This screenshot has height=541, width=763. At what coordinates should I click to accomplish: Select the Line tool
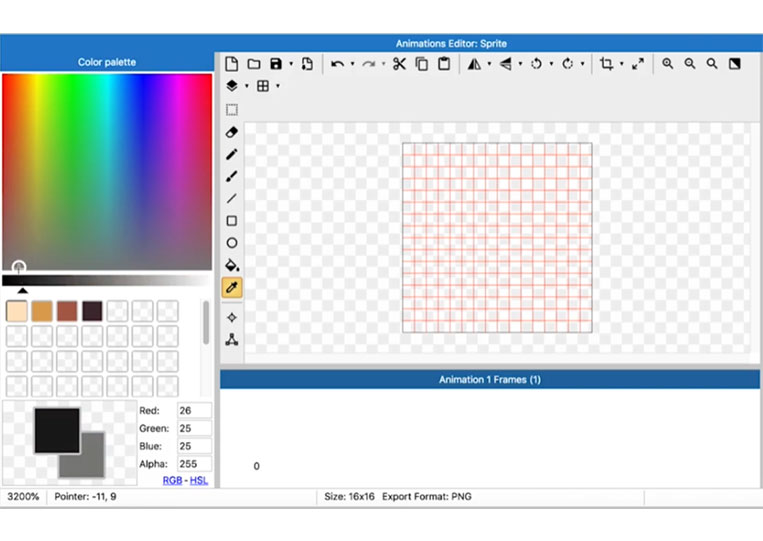point(232,198)
